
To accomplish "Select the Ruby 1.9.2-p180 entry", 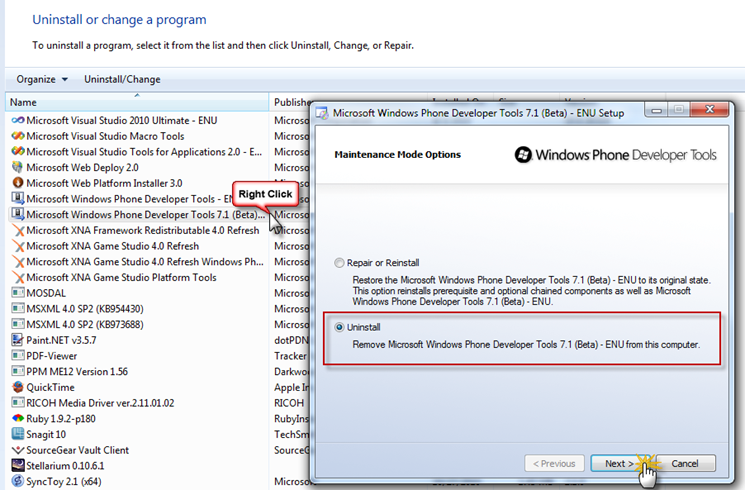I will [137, 418].
